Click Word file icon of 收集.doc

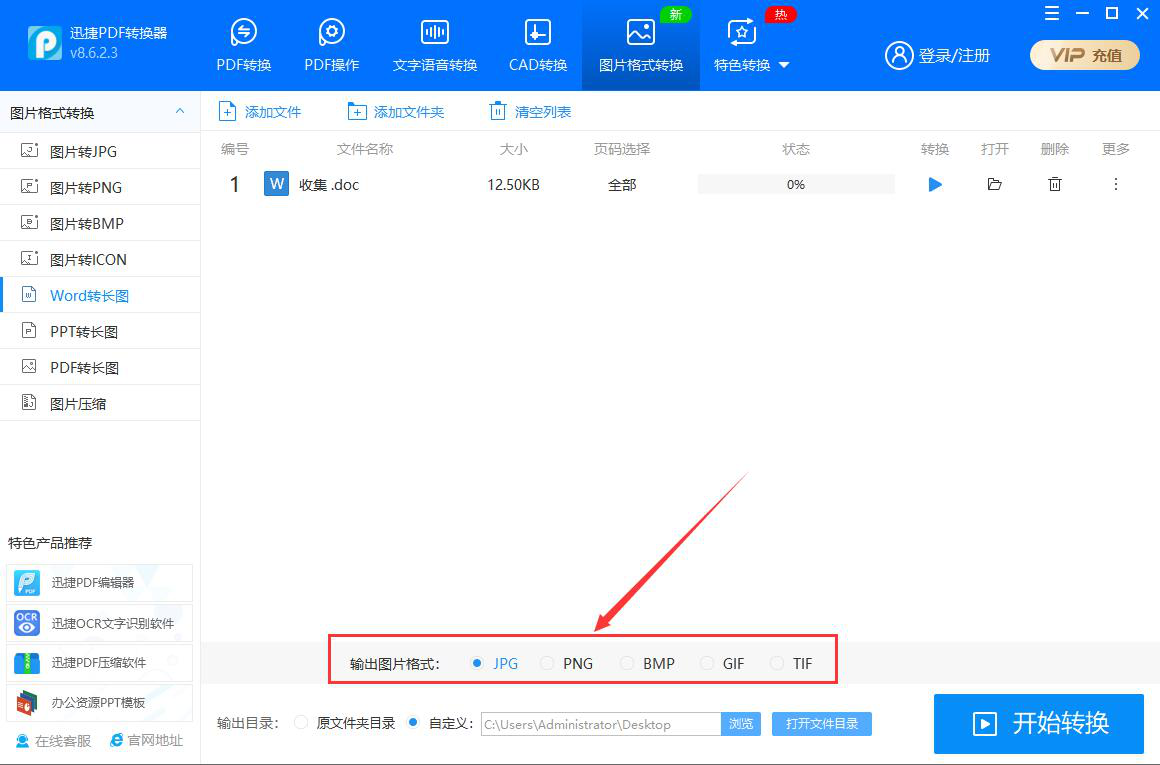(277, 183)
